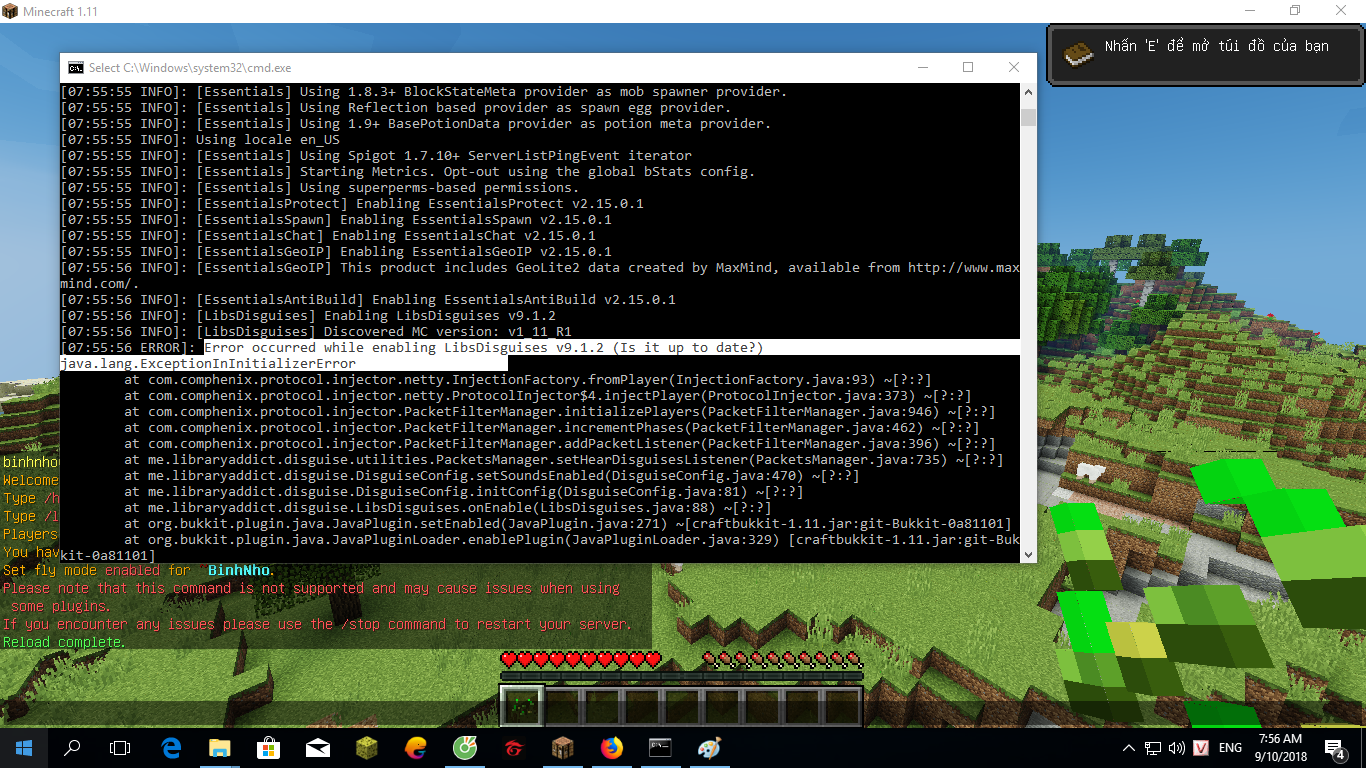Open the Mail app on the taskbar

[x=318, y=747]
